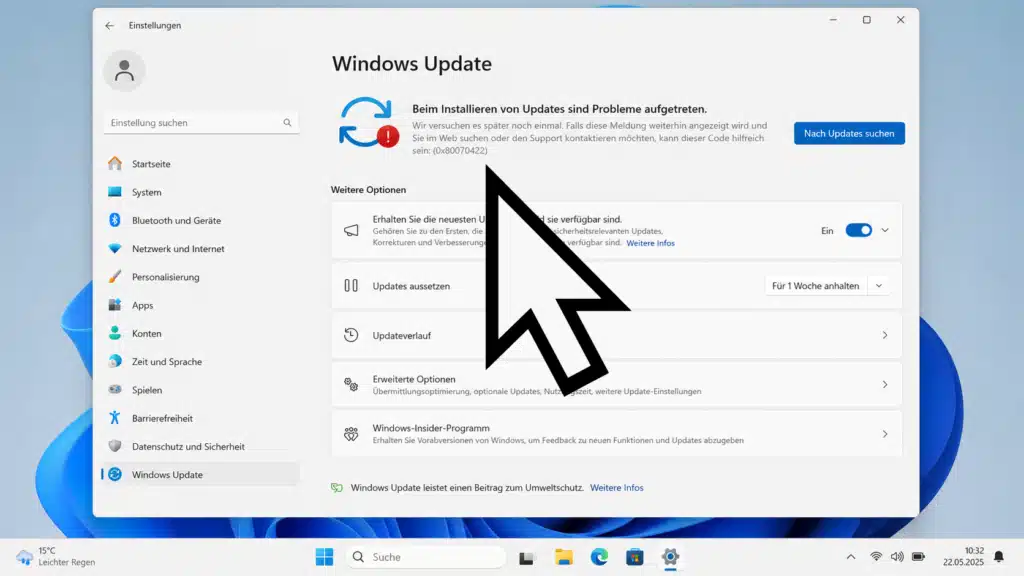
Task: Open the Windows Start menu
Action: tap(324, 557)
